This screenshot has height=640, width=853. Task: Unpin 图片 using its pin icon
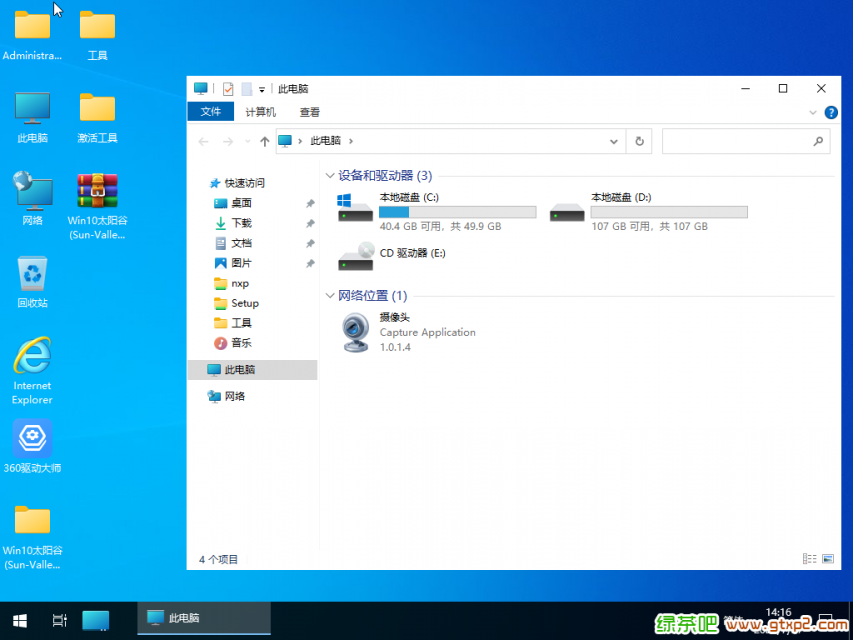310,263
